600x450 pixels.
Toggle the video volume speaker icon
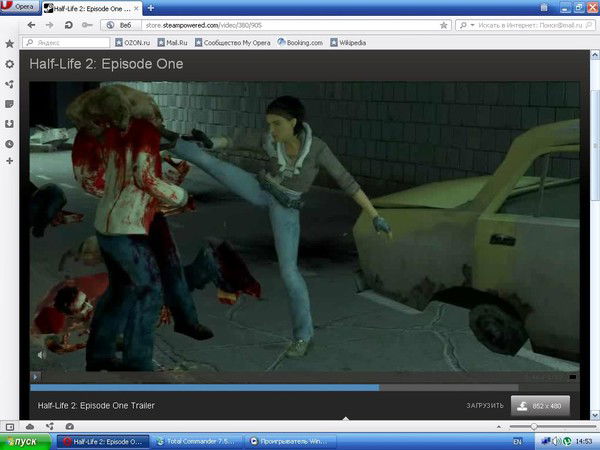click(41, 354)
